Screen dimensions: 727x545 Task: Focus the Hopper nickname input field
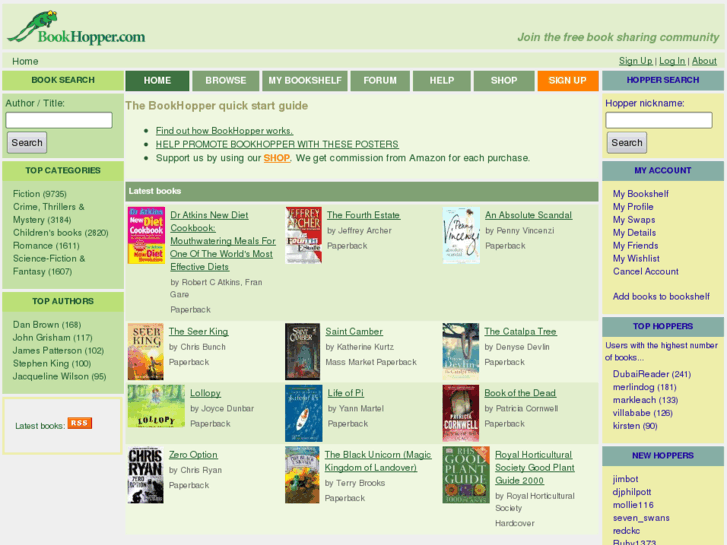(659, 120)
